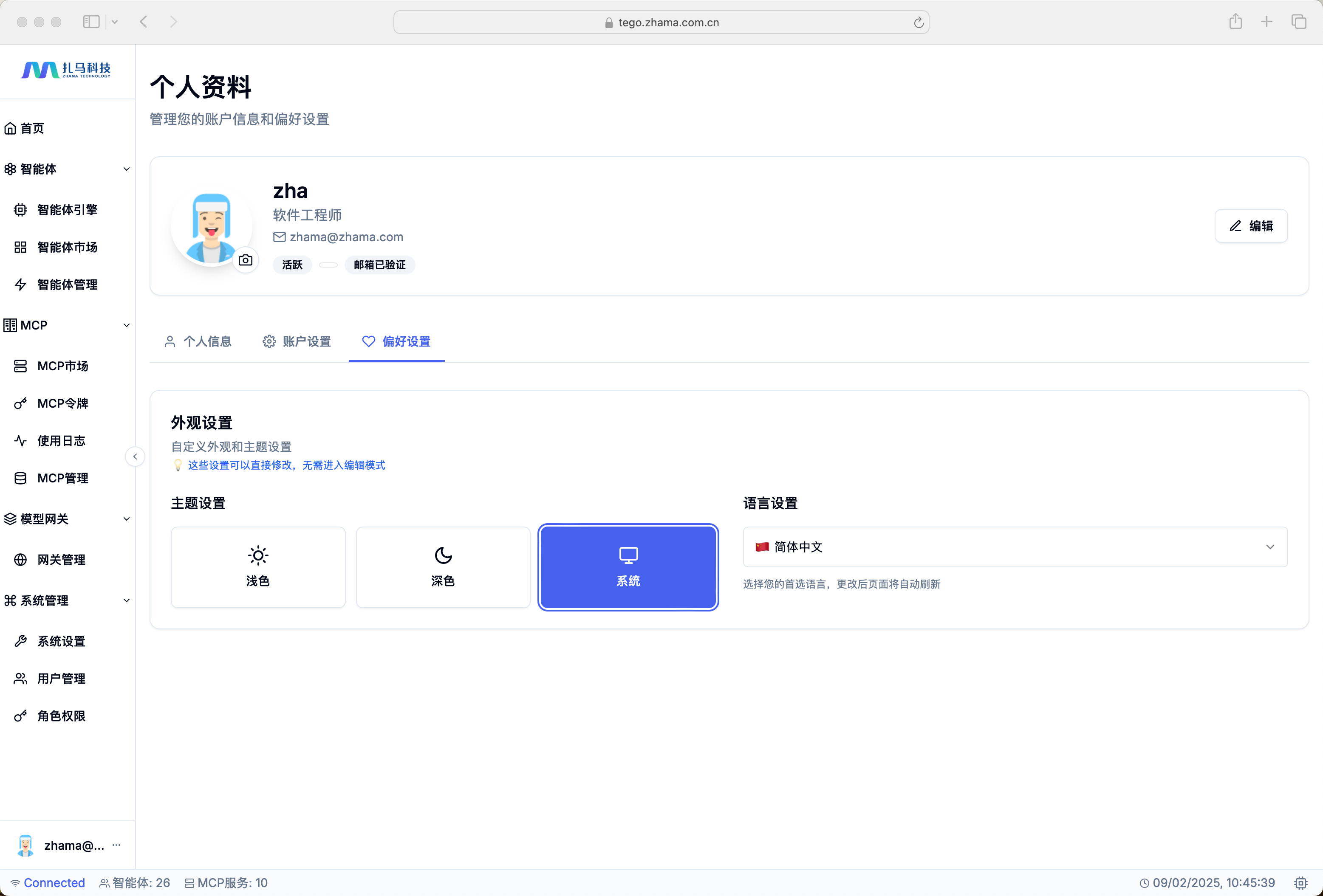The height and width of the screenshot is (896, 1323).
Task: Click the chip icon in status bar
Action: click(x=1300, y=883)
